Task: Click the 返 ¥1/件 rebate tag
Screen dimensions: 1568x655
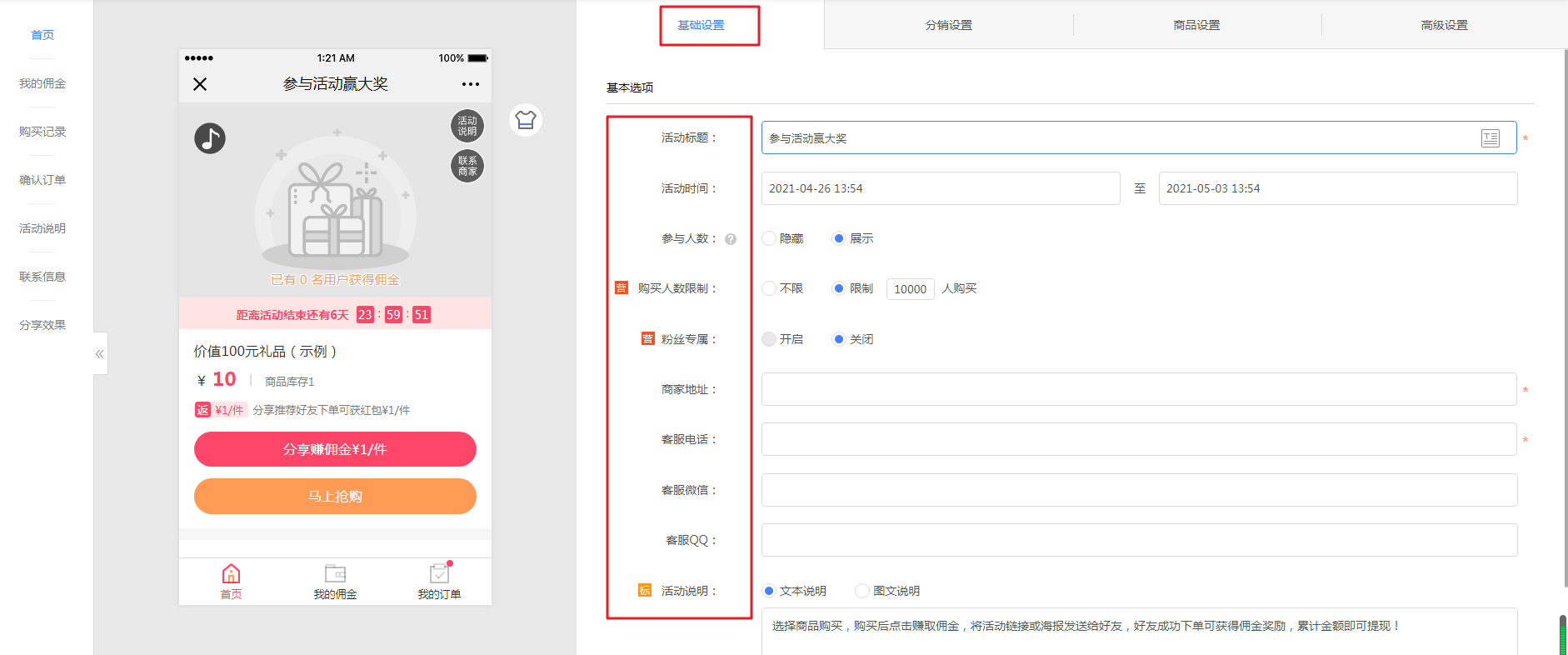Action: pyautogui.click(x=221, y=410)
